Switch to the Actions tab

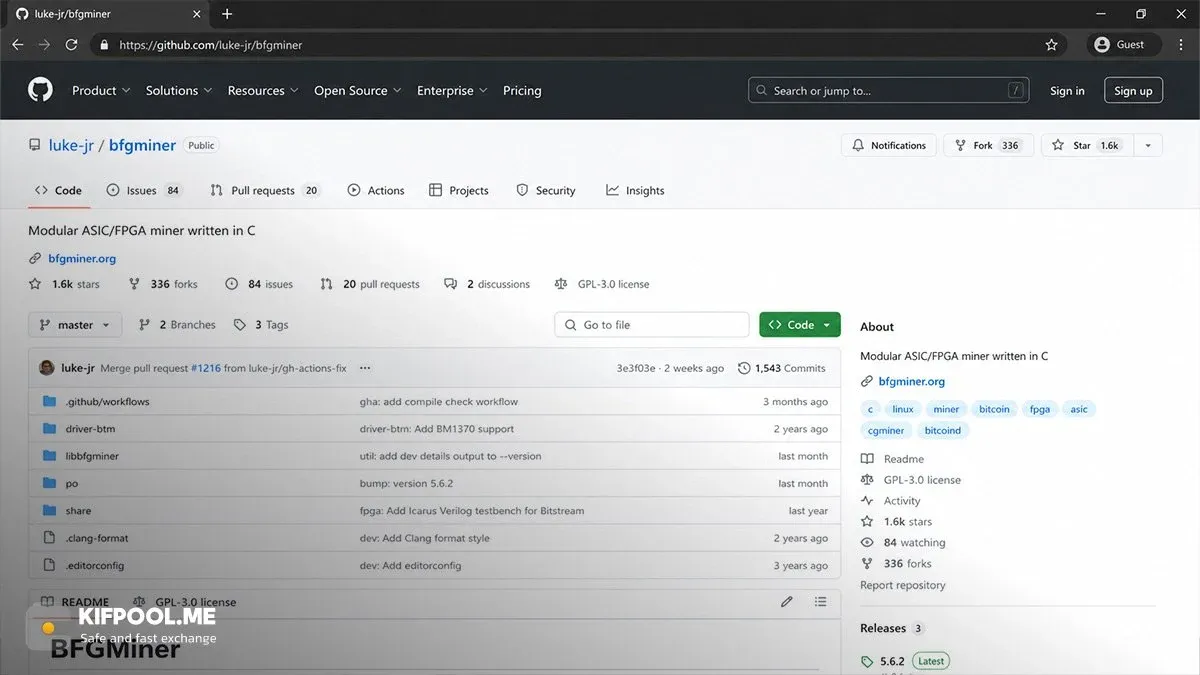(376, 190)
